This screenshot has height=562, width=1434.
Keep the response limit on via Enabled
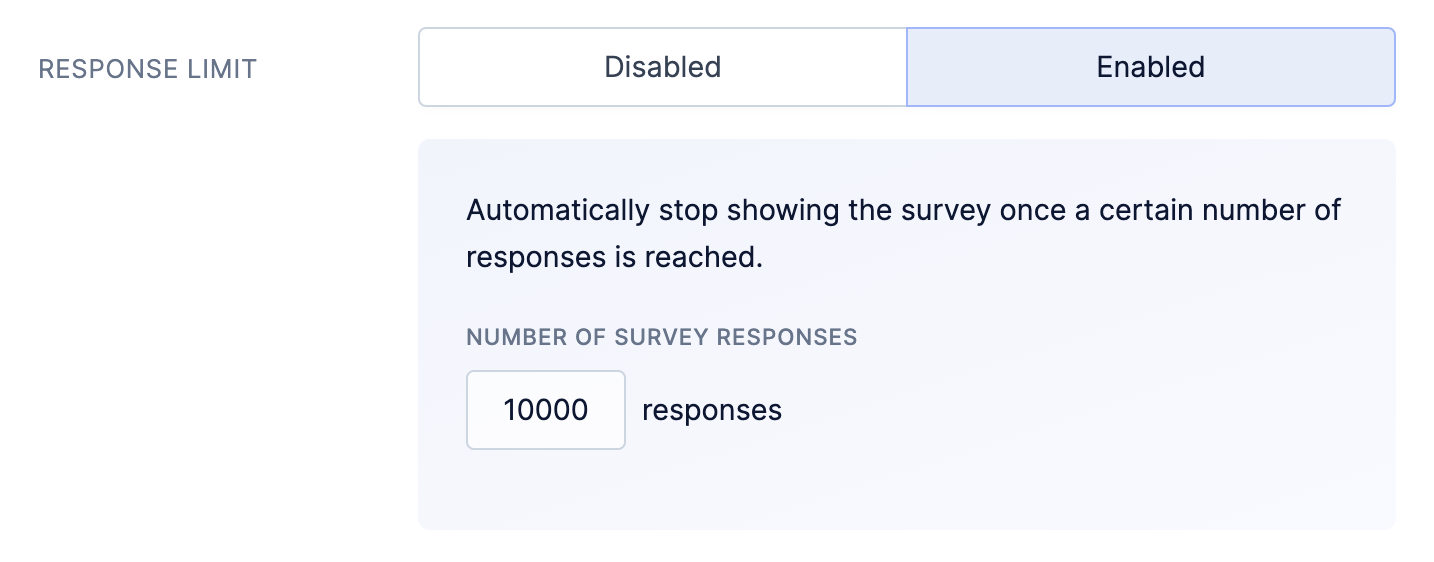pos(1150,67)
